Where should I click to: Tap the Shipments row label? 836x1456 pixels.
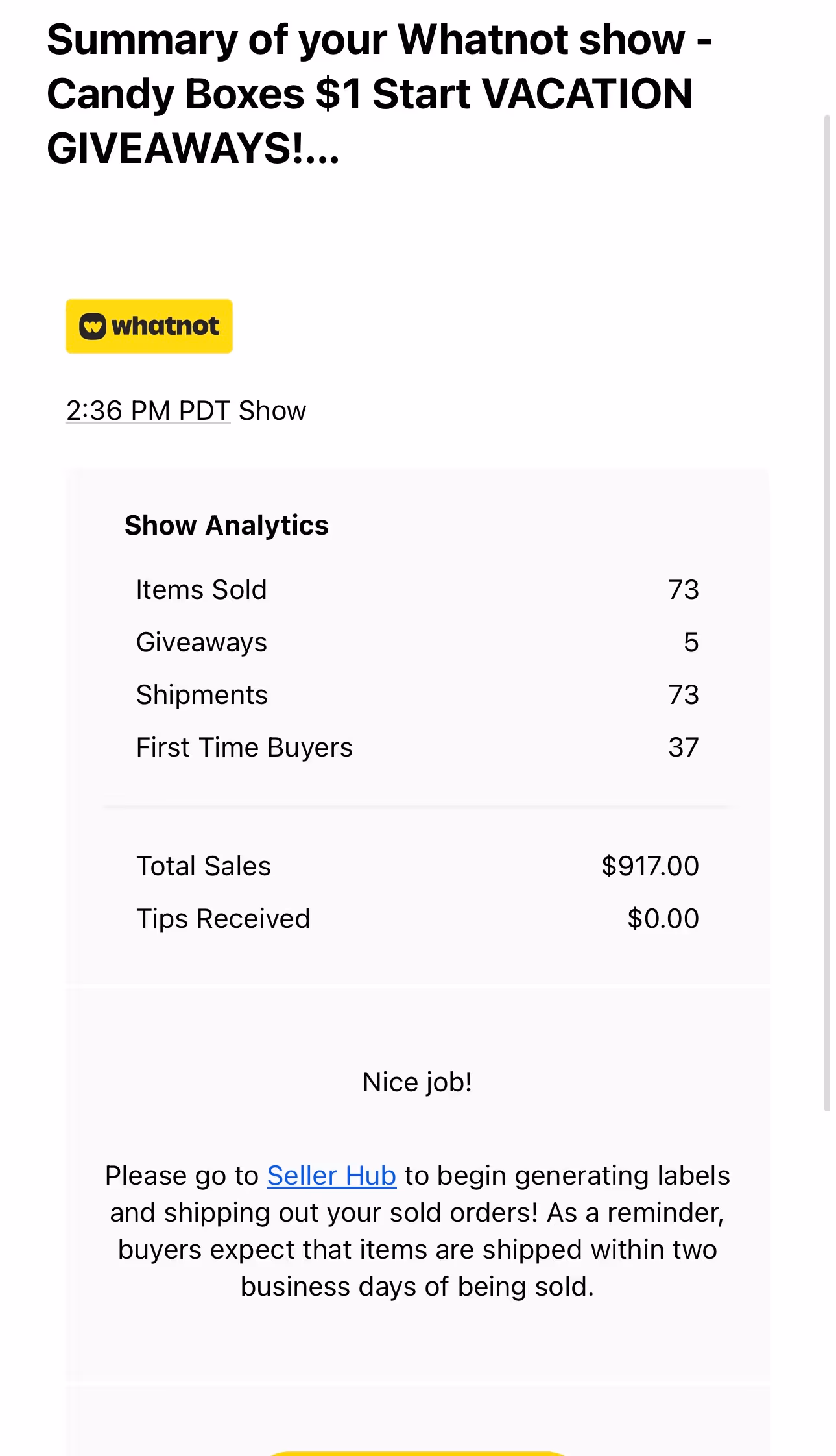tap(202, 695)
